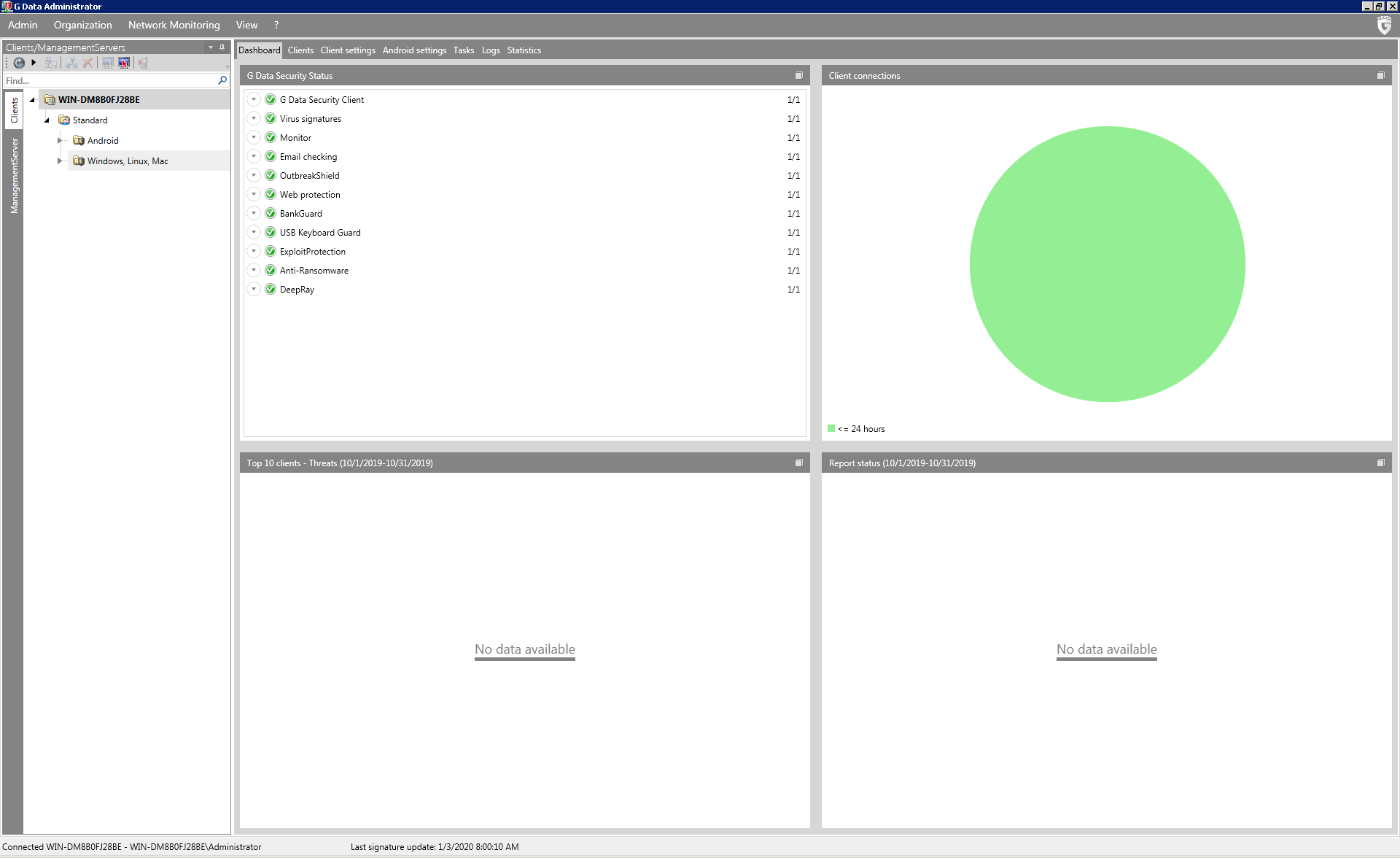The height and width of the screenshot is (858, 1400).
Task: Pin the Clients/ManagementServers panel
Action: [222, 47]
